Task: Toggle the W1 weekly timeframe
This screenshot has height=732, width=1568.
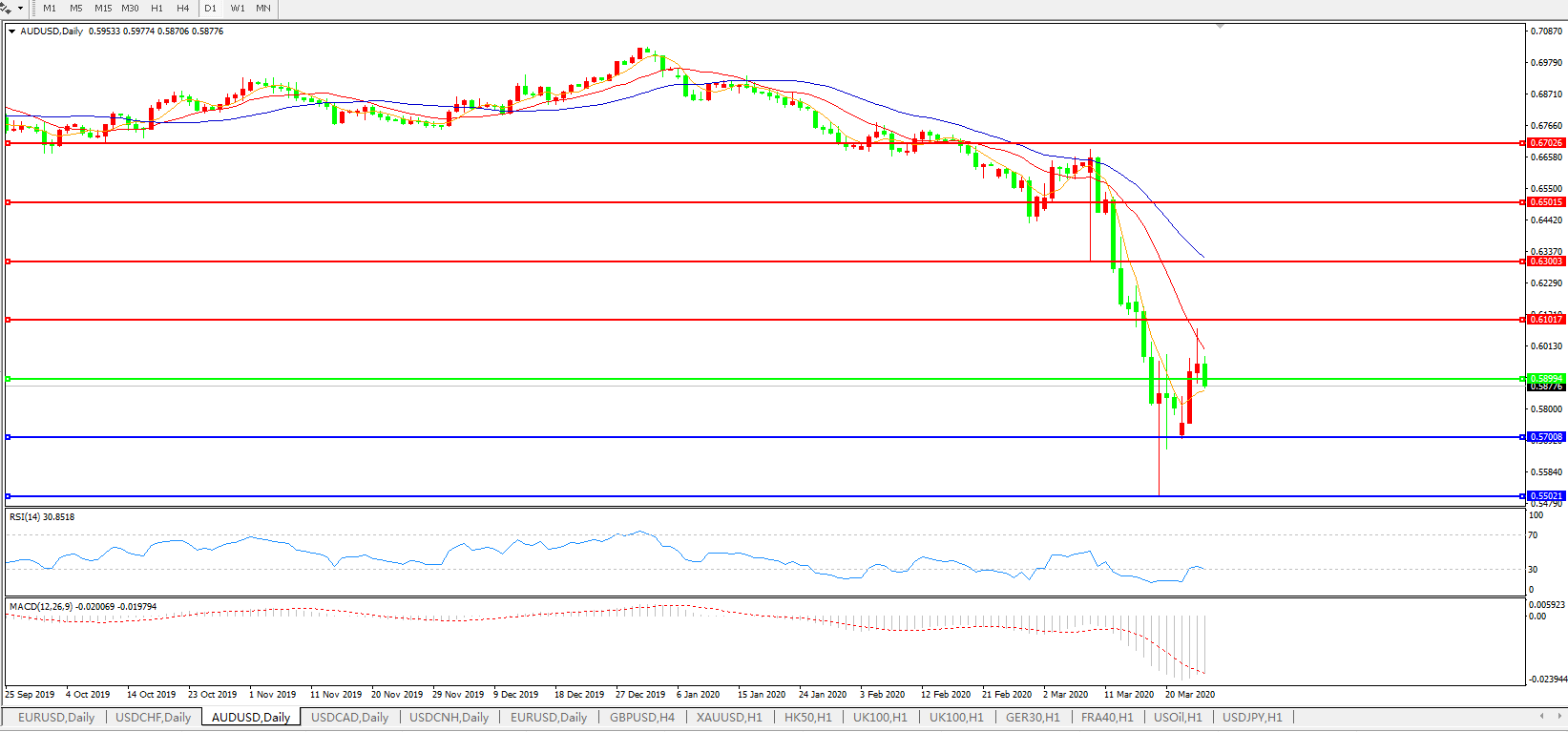Action: [238, 8]
